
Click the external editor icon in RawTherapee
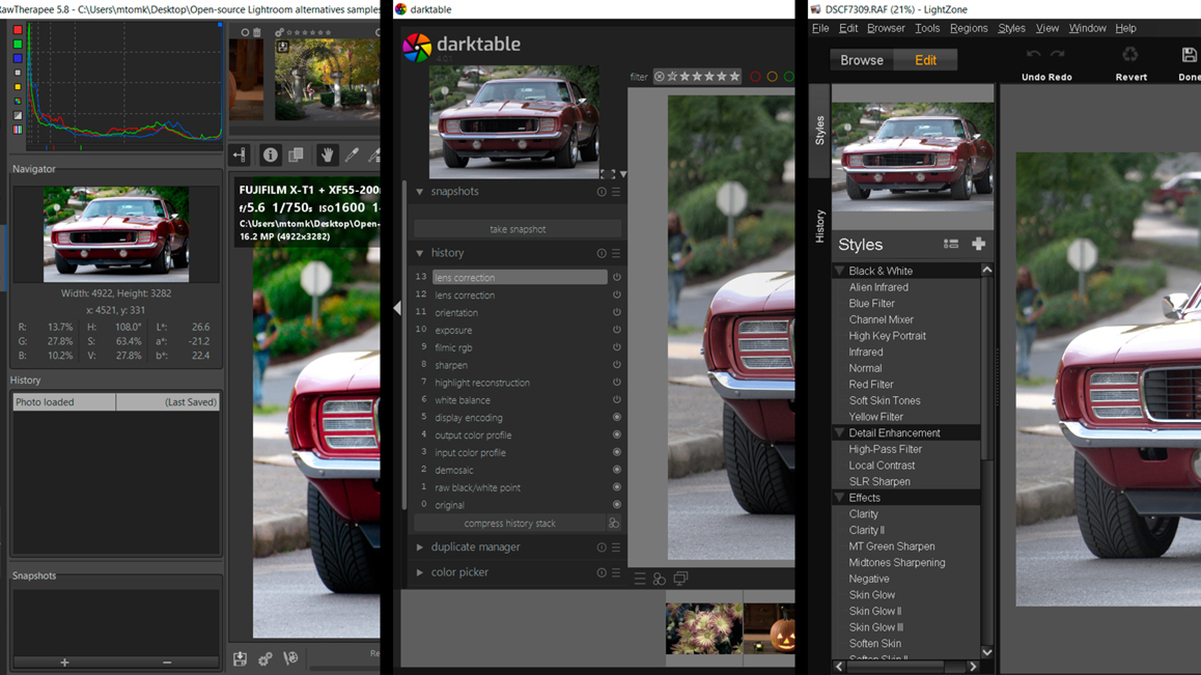[x=291, y=659]
